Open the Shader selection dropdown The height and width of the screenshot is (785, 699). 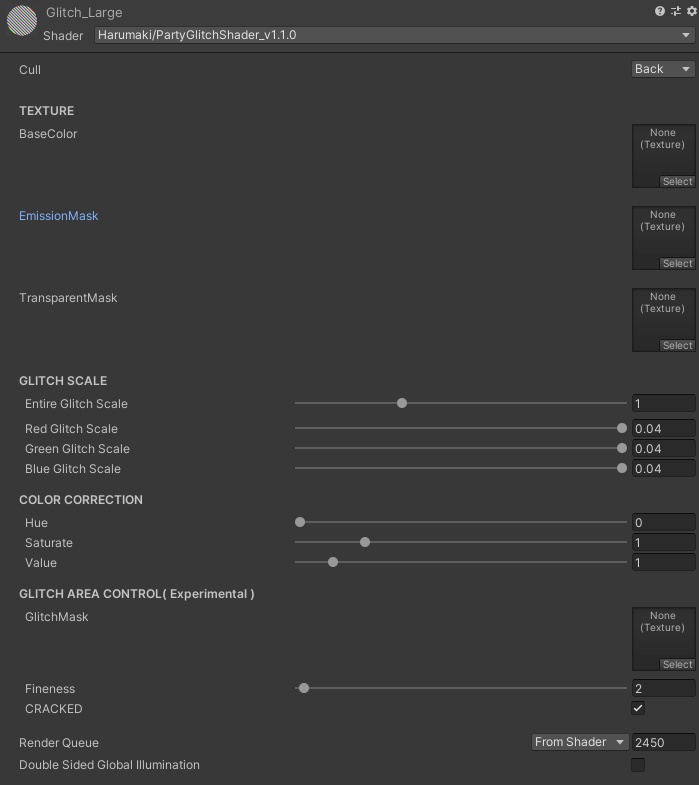tap(395, 35)
